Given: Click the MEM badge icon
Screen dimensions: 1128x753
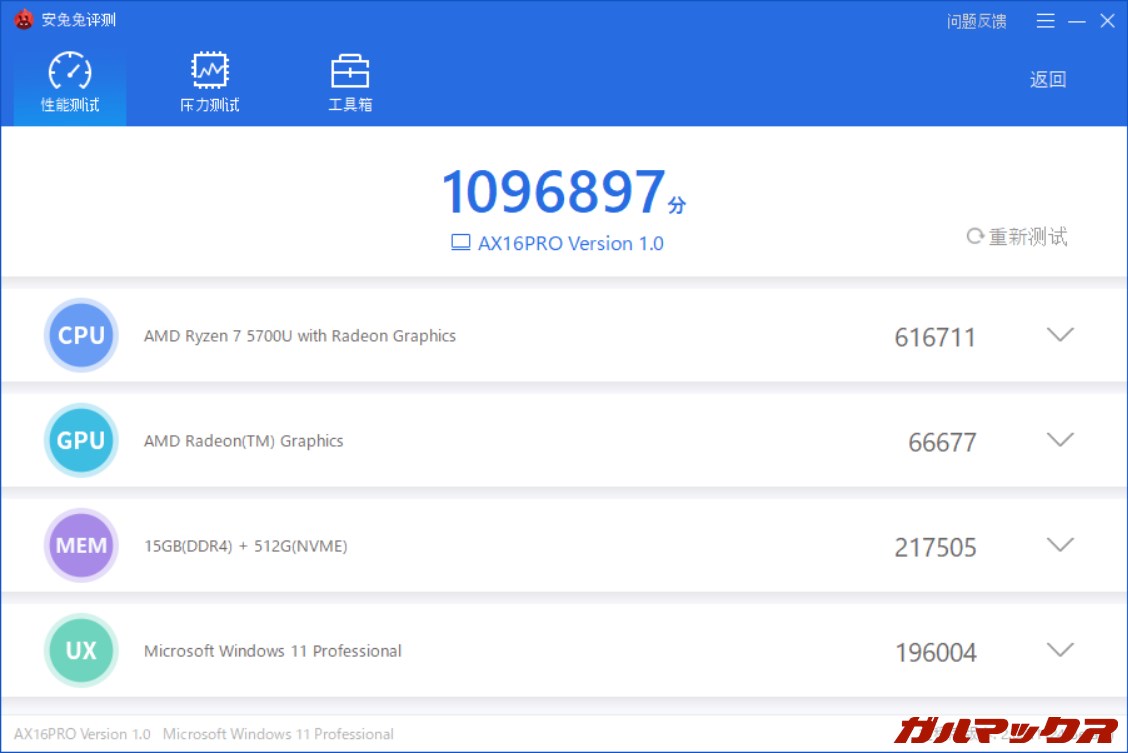Looking at the screenshot, I should click(x=81, y=546).
